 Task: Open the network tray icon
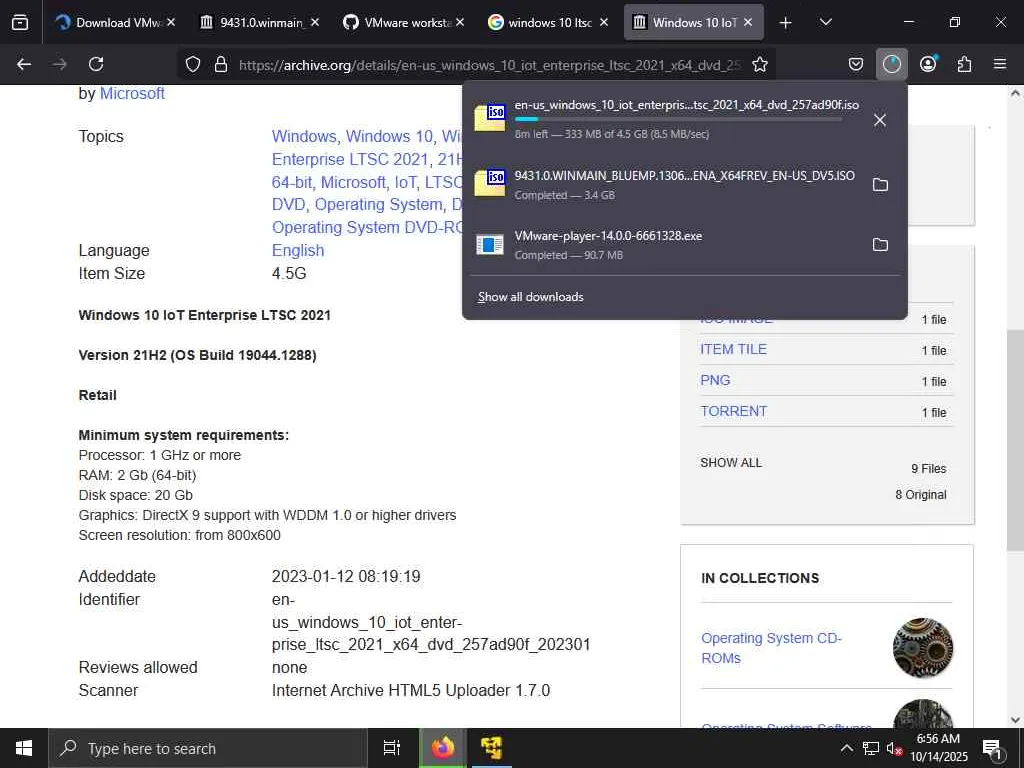point(871,748)
